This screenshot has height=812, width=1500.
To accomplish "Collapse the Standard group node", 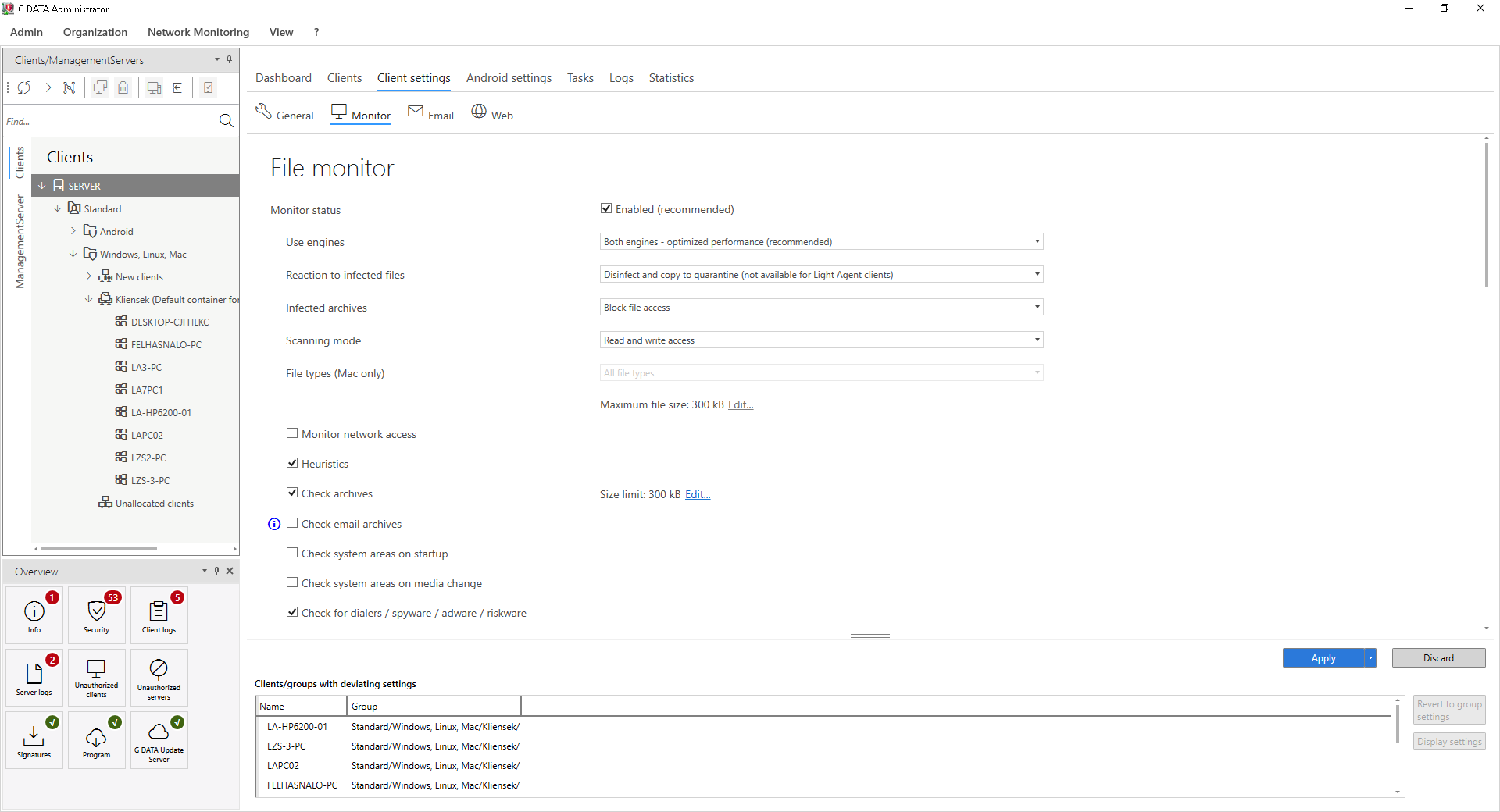I will tap(58, 208).
